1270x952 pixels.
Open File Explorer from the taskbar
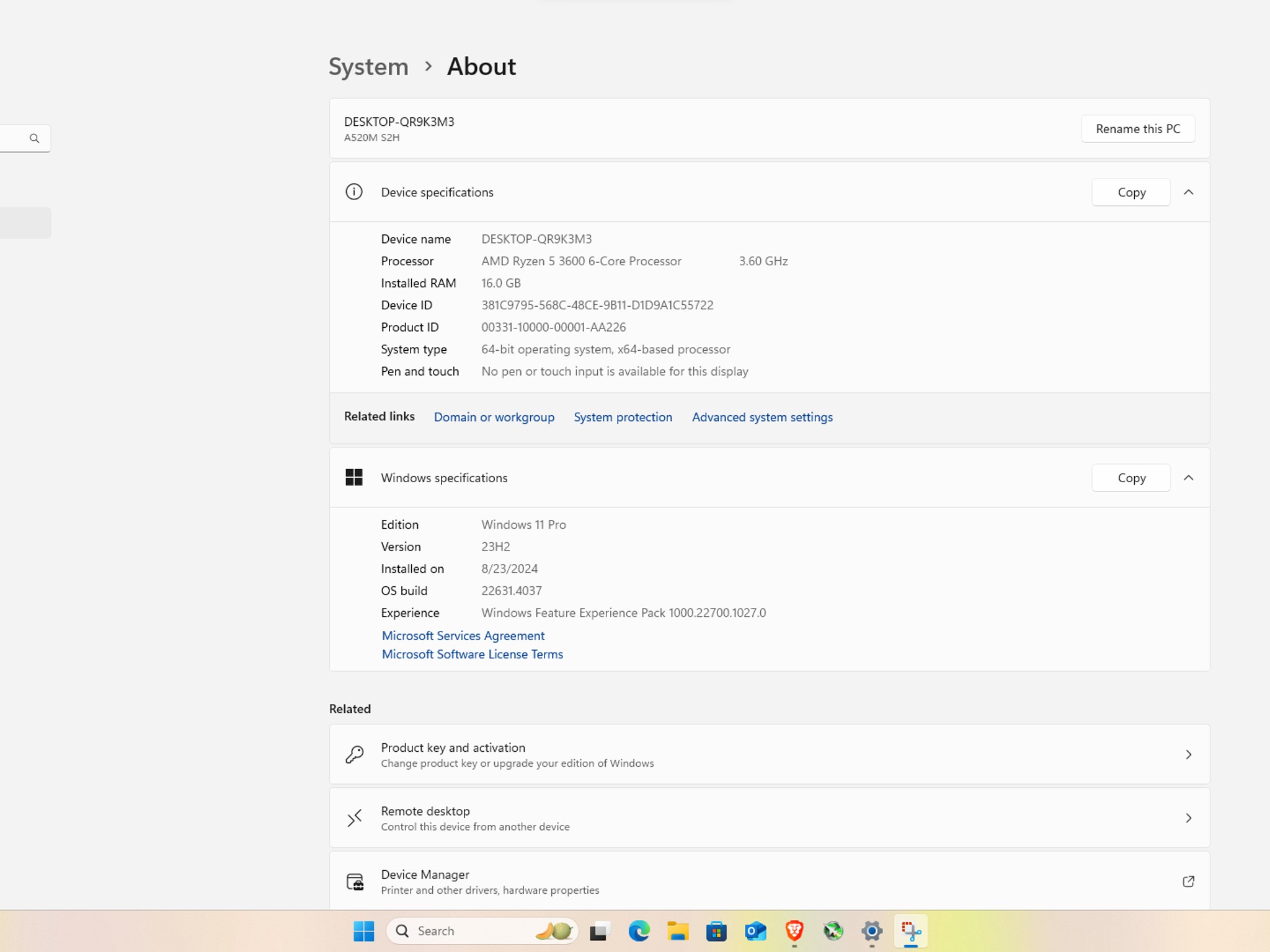pyautogui.click(x=678, y=930)
